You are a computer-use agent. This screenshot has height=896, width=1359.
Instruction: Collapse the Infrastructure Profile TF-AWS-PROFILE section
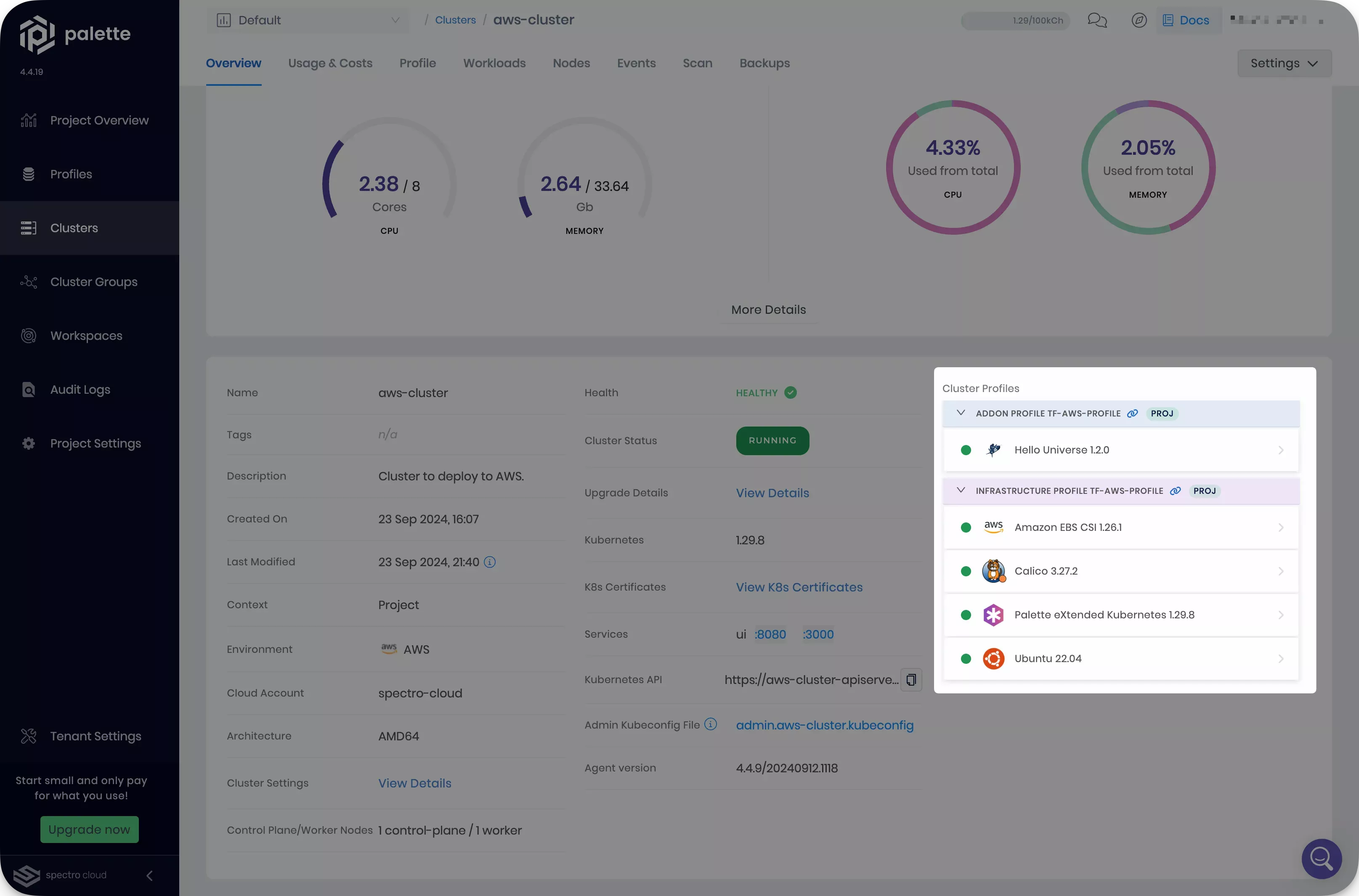tap(961, 490)
